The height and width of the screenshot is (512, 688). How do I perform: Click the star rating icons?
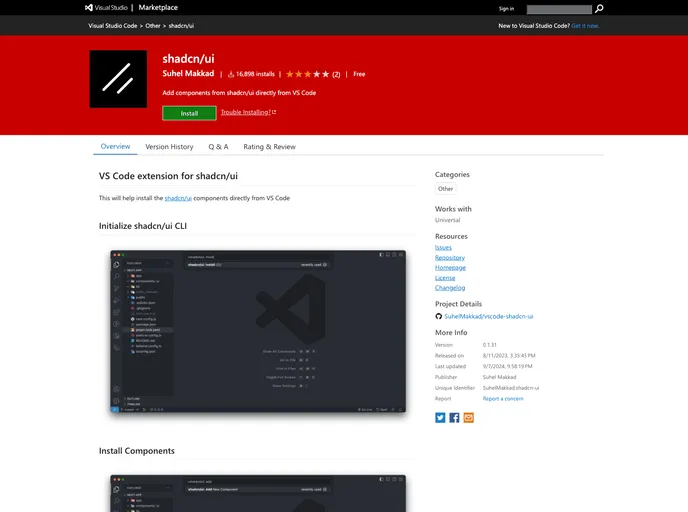pos(307,74)
